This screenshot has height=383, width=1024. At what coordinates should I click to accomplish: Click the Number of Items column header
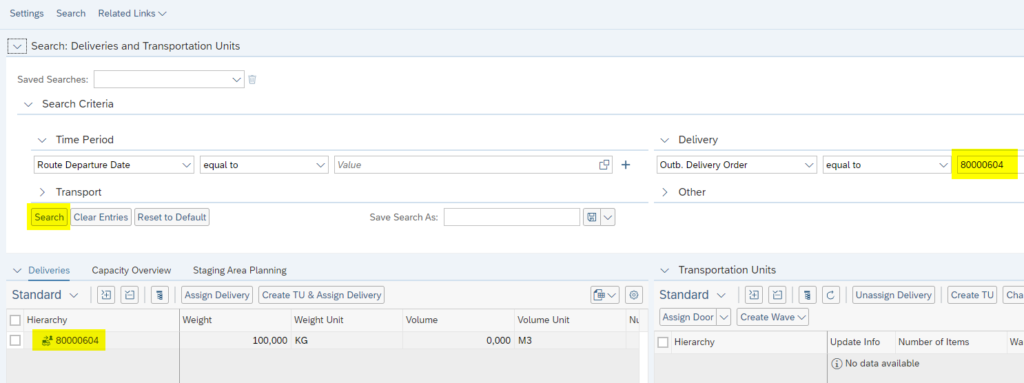[x=950, y=342]
